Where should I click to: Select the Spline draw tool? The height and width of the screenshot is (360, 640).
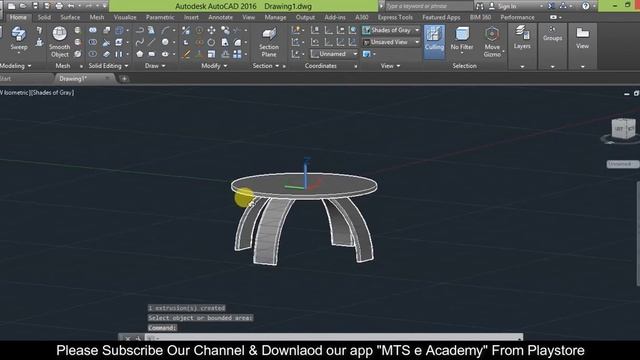(x=139, y=42)
